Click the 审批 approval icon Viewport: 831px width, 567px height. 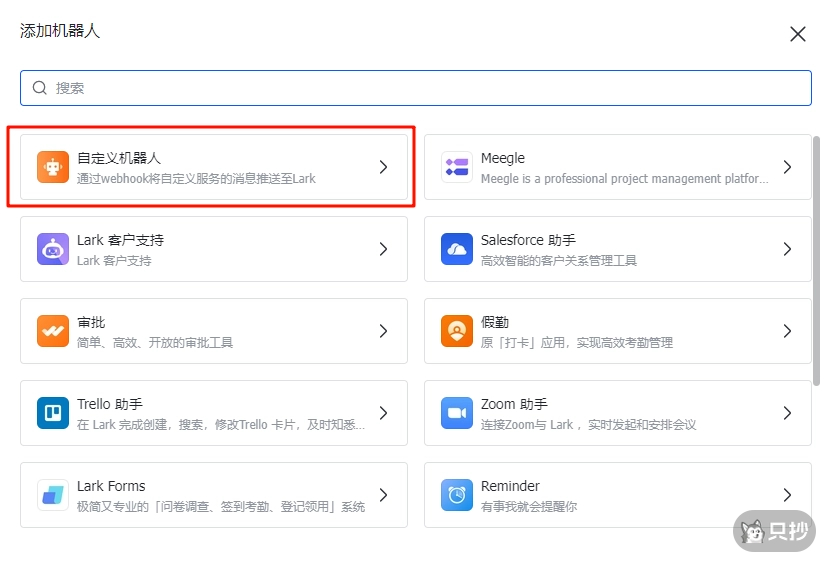click(x=53, y=331)
